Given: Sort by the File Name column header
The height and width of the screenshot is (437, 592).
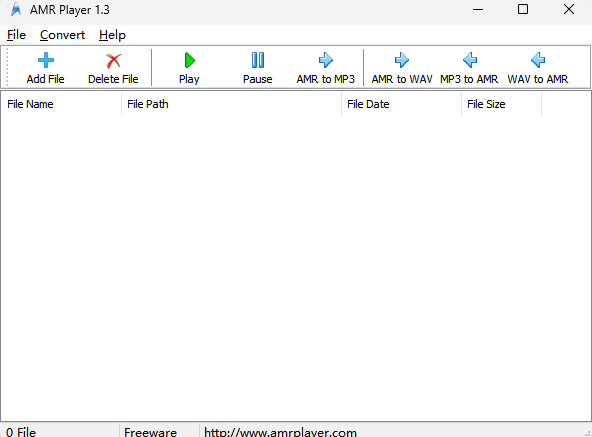Looking at the screenshot, I should 61,104.
